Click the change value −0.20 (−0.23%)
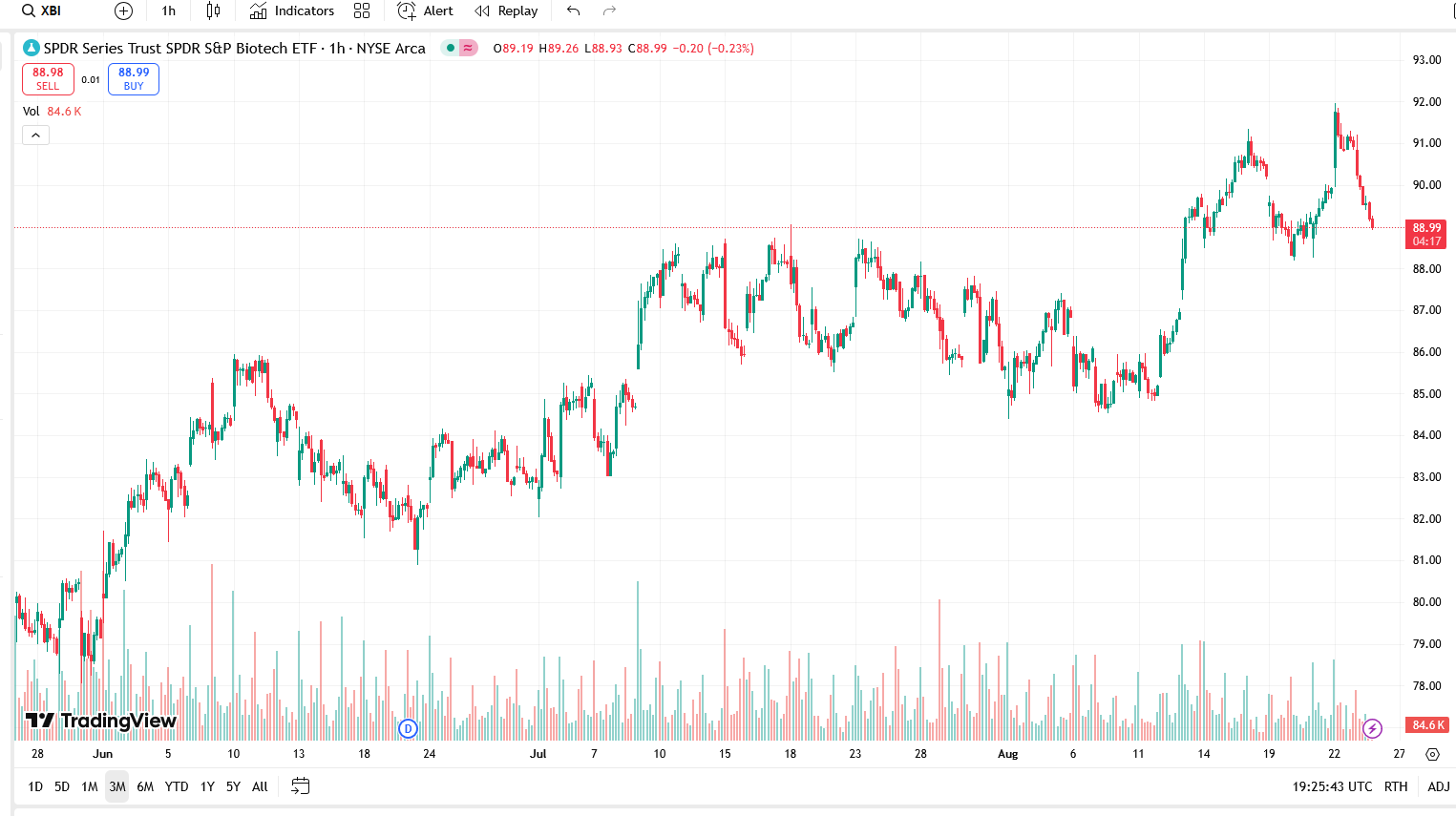 click(x=714, y=49)
